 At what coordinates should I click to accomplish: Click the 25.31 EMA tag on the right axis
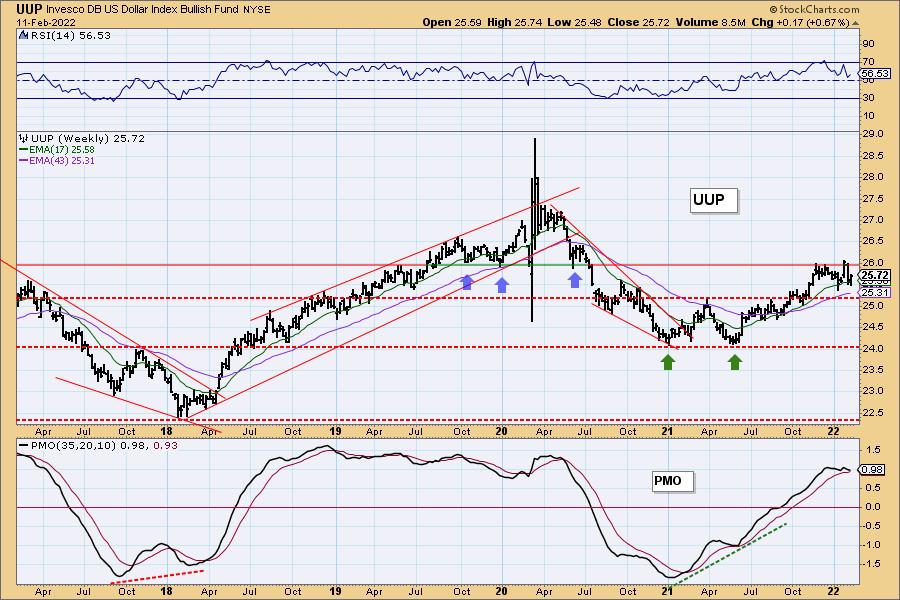tap(874, 293)
